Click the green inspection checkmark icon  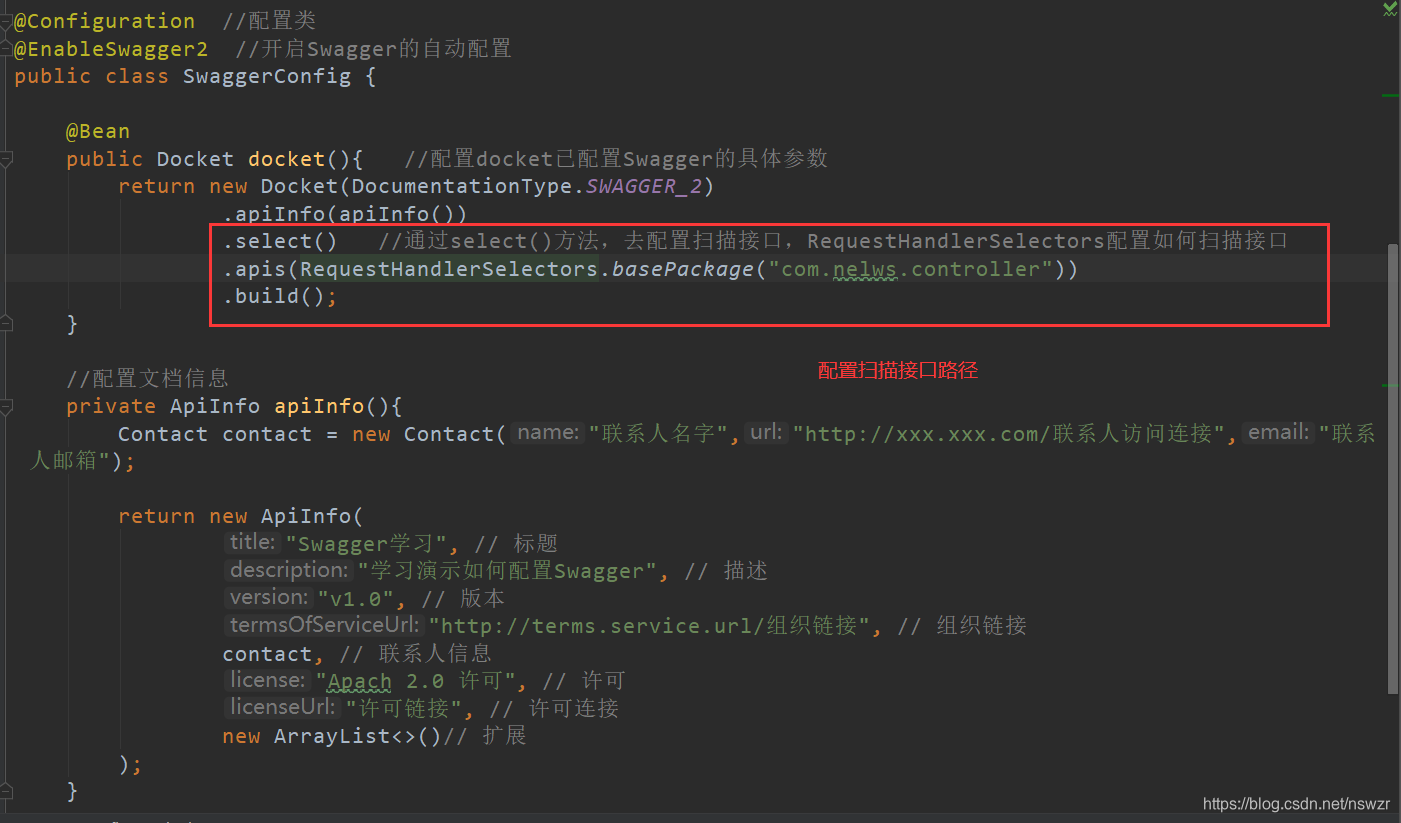tap(1390, 9)
